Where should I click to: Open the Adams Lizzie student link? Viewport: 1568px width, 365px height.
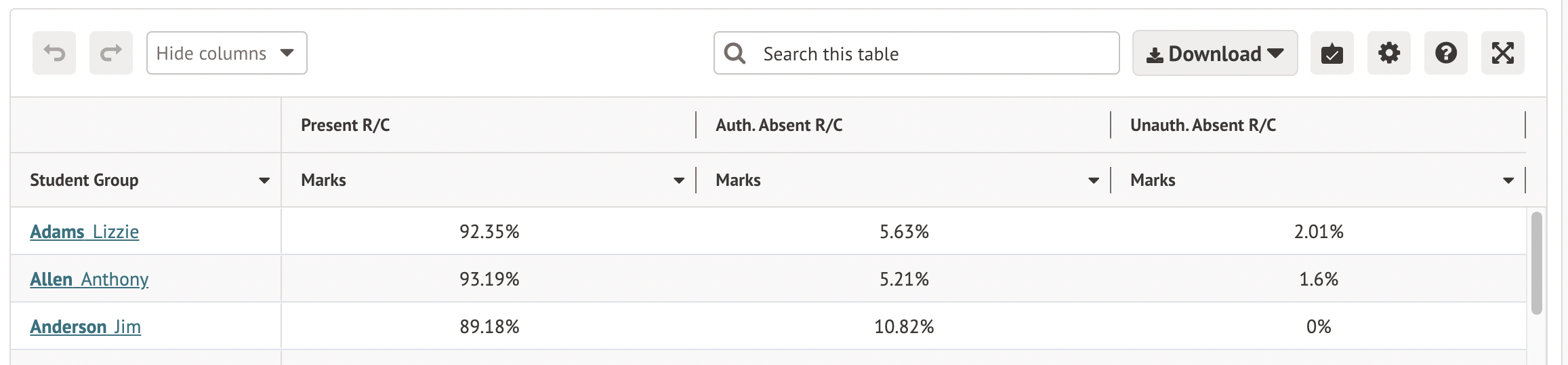pyautogui.click(x=85, y=232)
